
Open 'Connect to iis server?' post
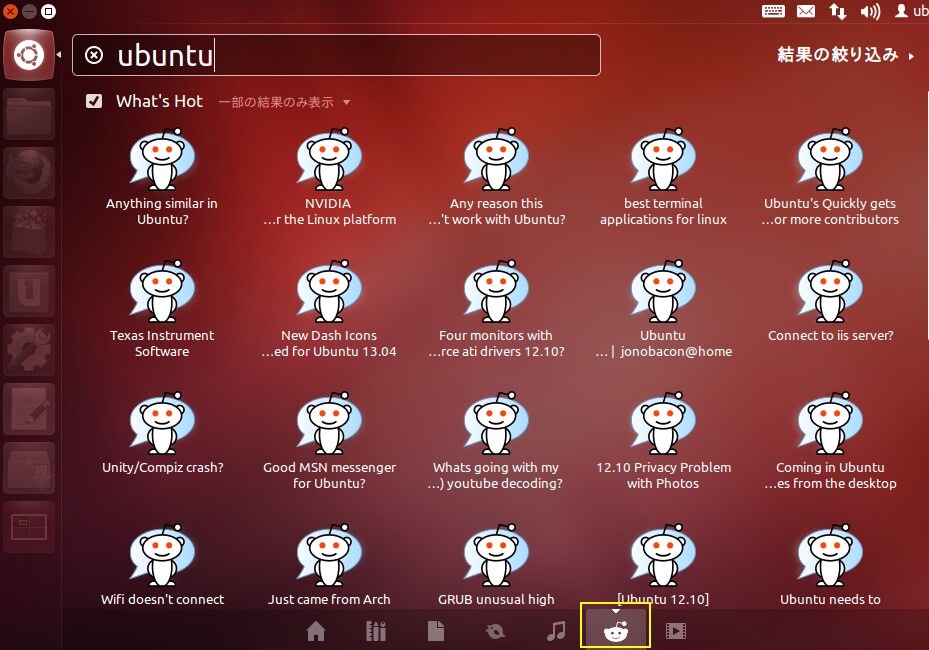point(830,302)
